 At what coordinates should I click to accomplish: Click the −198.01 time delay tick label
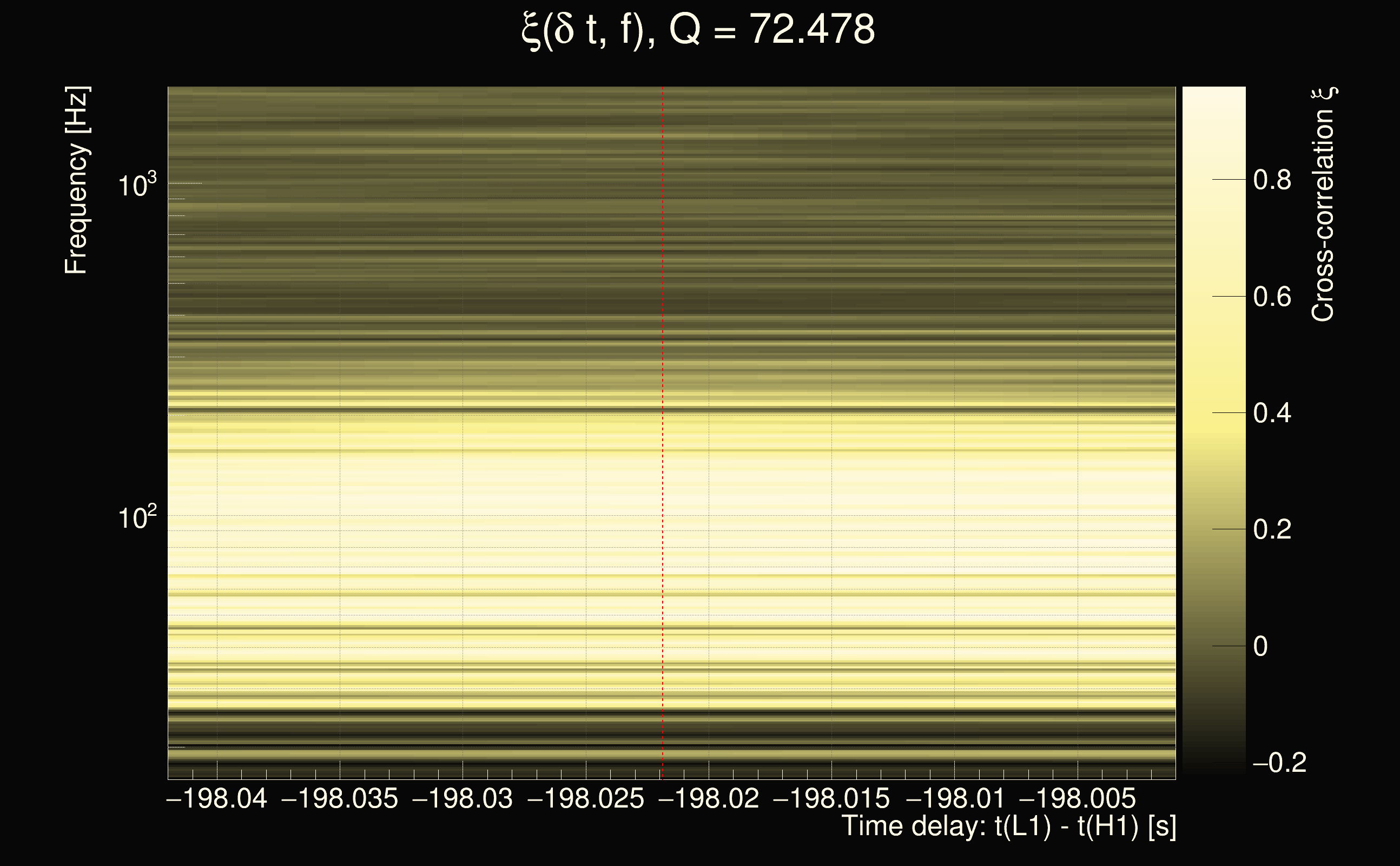(954, 799)
